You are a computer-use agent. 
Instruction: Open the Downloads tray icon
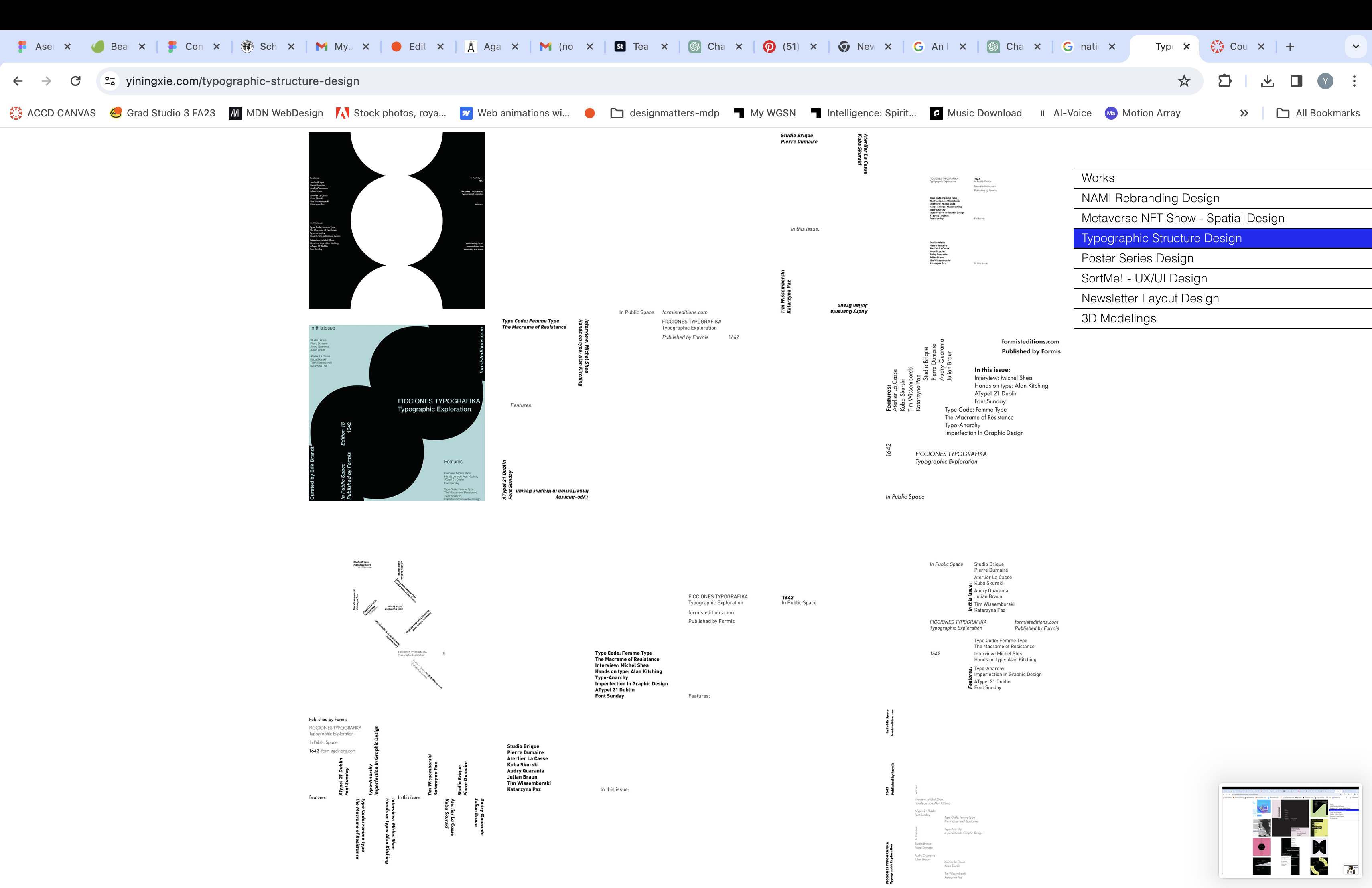click(1267, 81)
